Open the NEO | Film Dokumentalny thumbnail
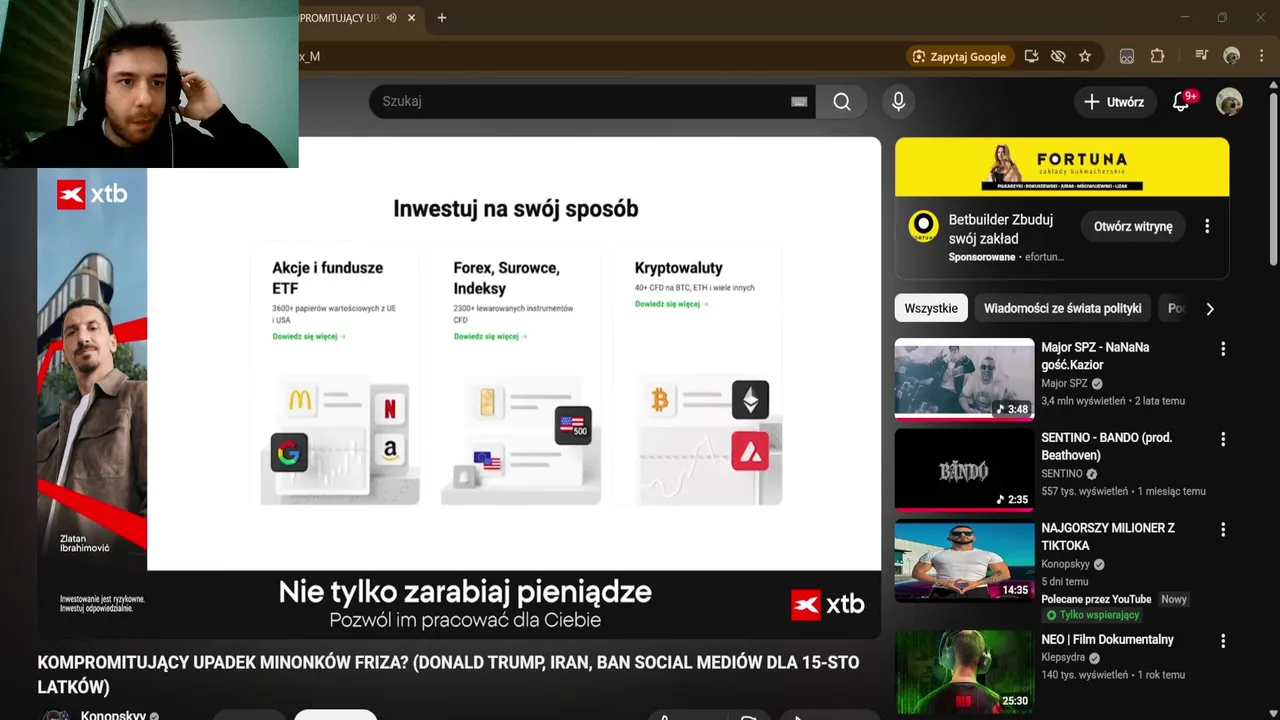Image resolution: width=1280 pixels, height=720 pixels. [964, 670]
